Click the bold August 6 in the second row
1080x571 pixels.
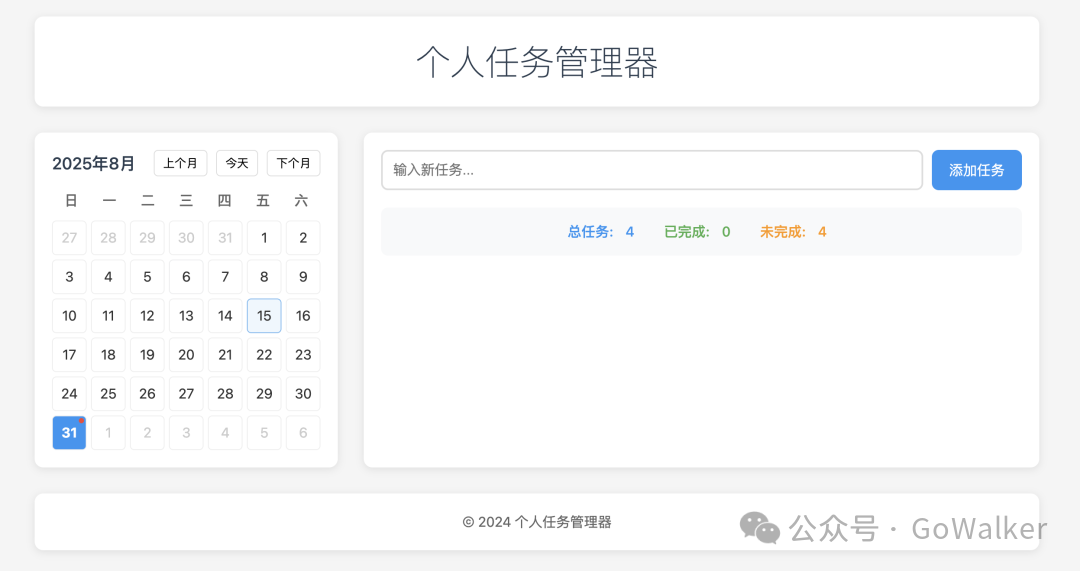[186, 277]
